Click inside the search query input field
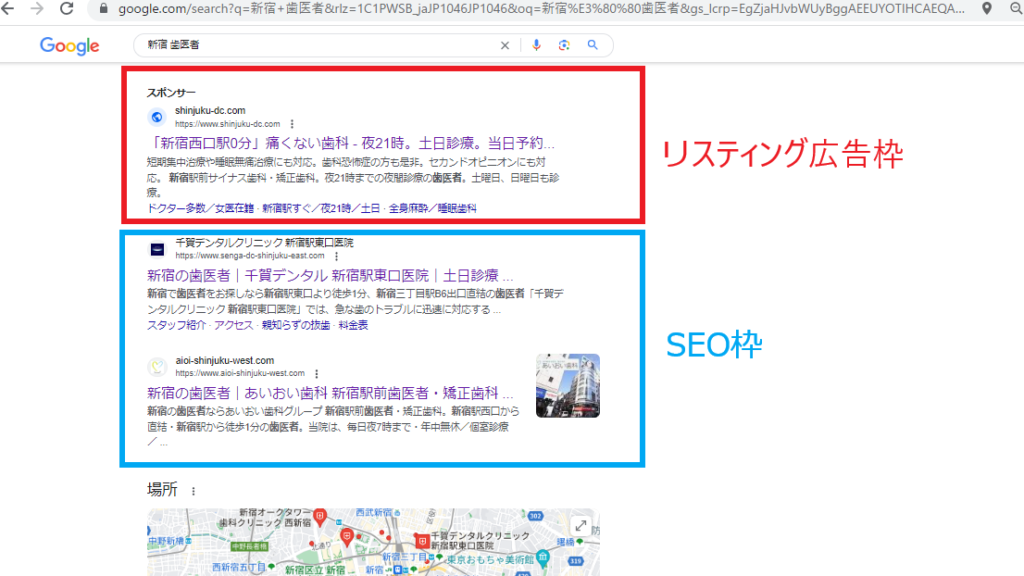 pyautogui.click(x=300, y=45)
